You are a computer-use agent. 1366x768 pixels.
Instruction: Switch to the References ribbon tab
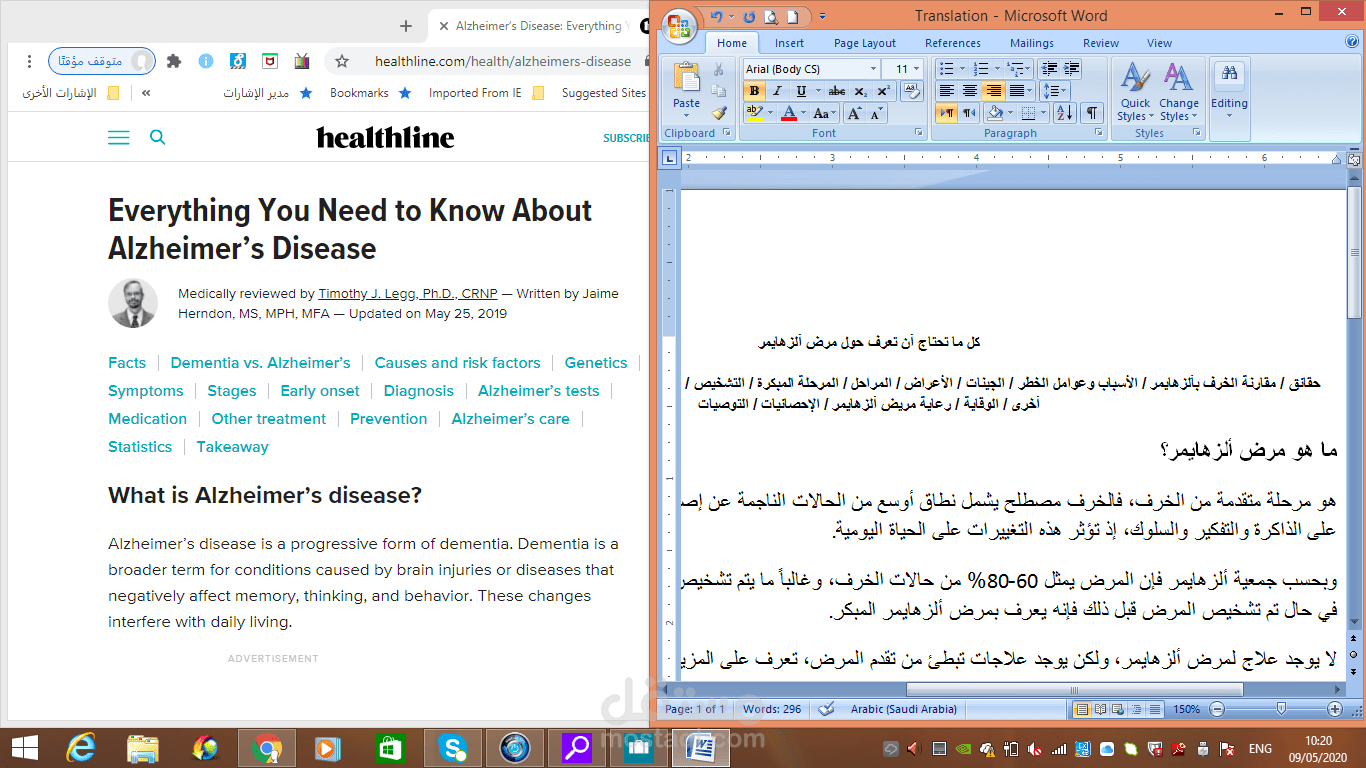point(953,43)
